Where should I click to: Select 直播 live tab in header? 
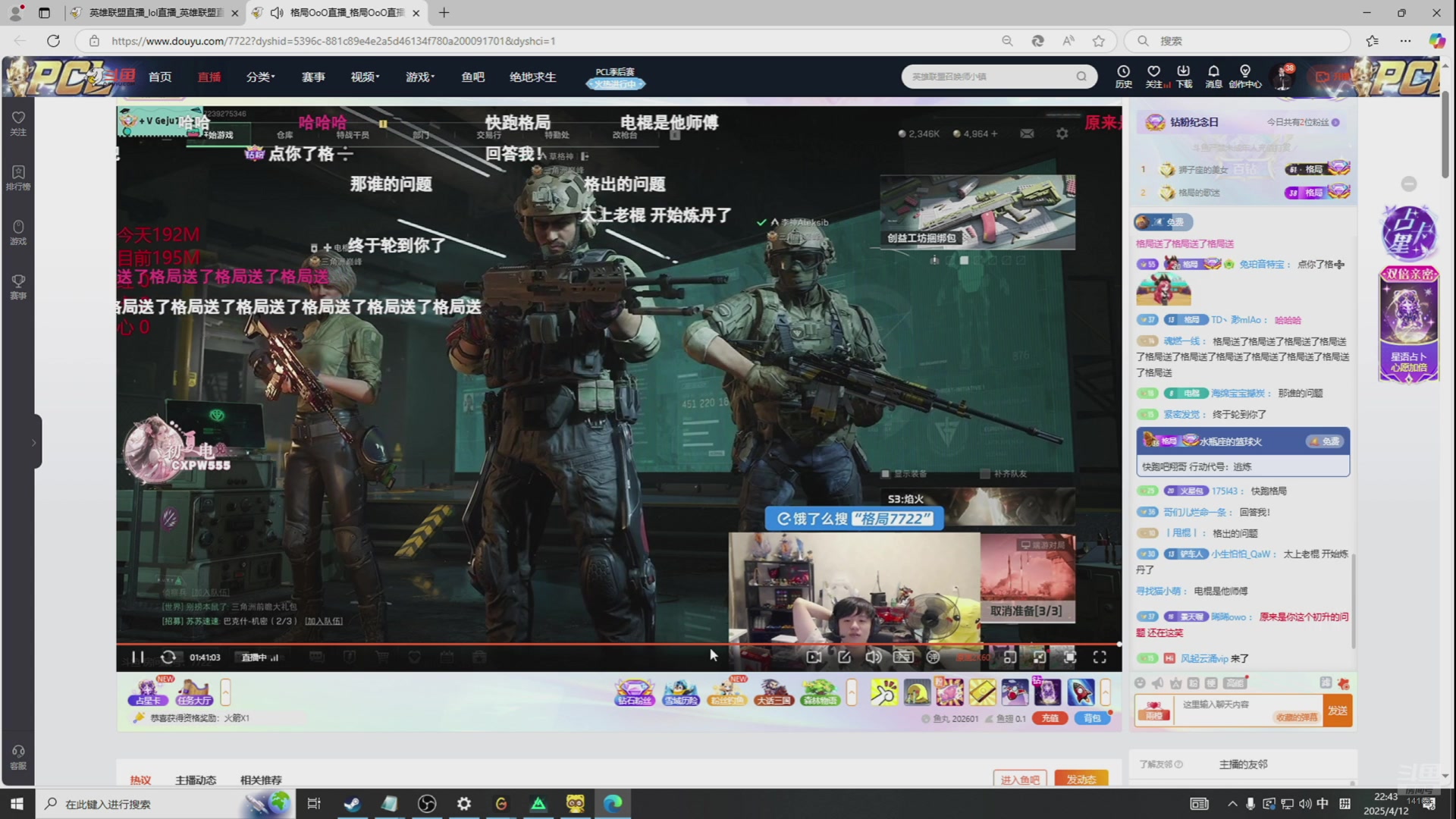[209, 77]
